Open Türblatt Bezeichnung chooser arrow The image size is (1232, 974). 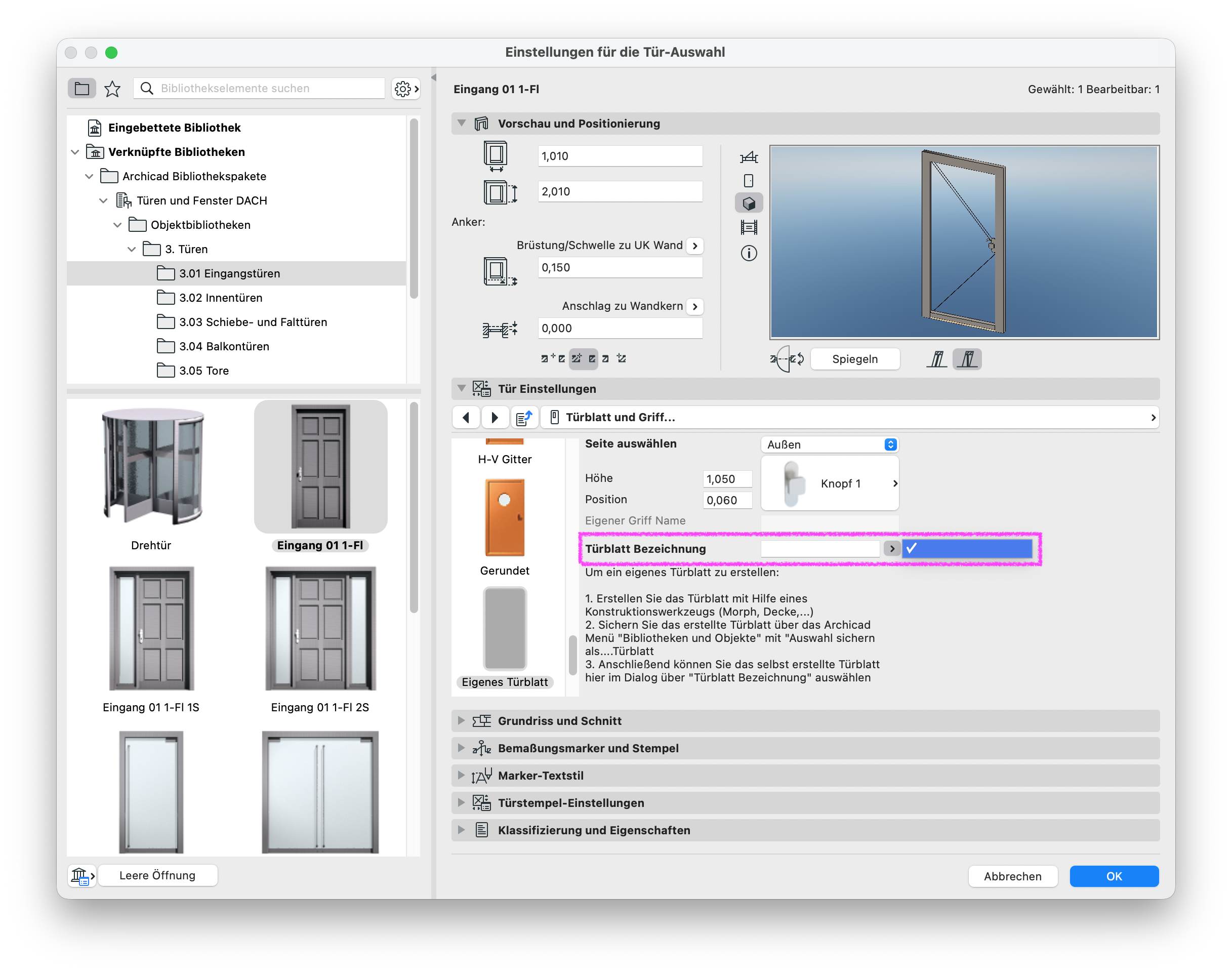click(892, 549)
